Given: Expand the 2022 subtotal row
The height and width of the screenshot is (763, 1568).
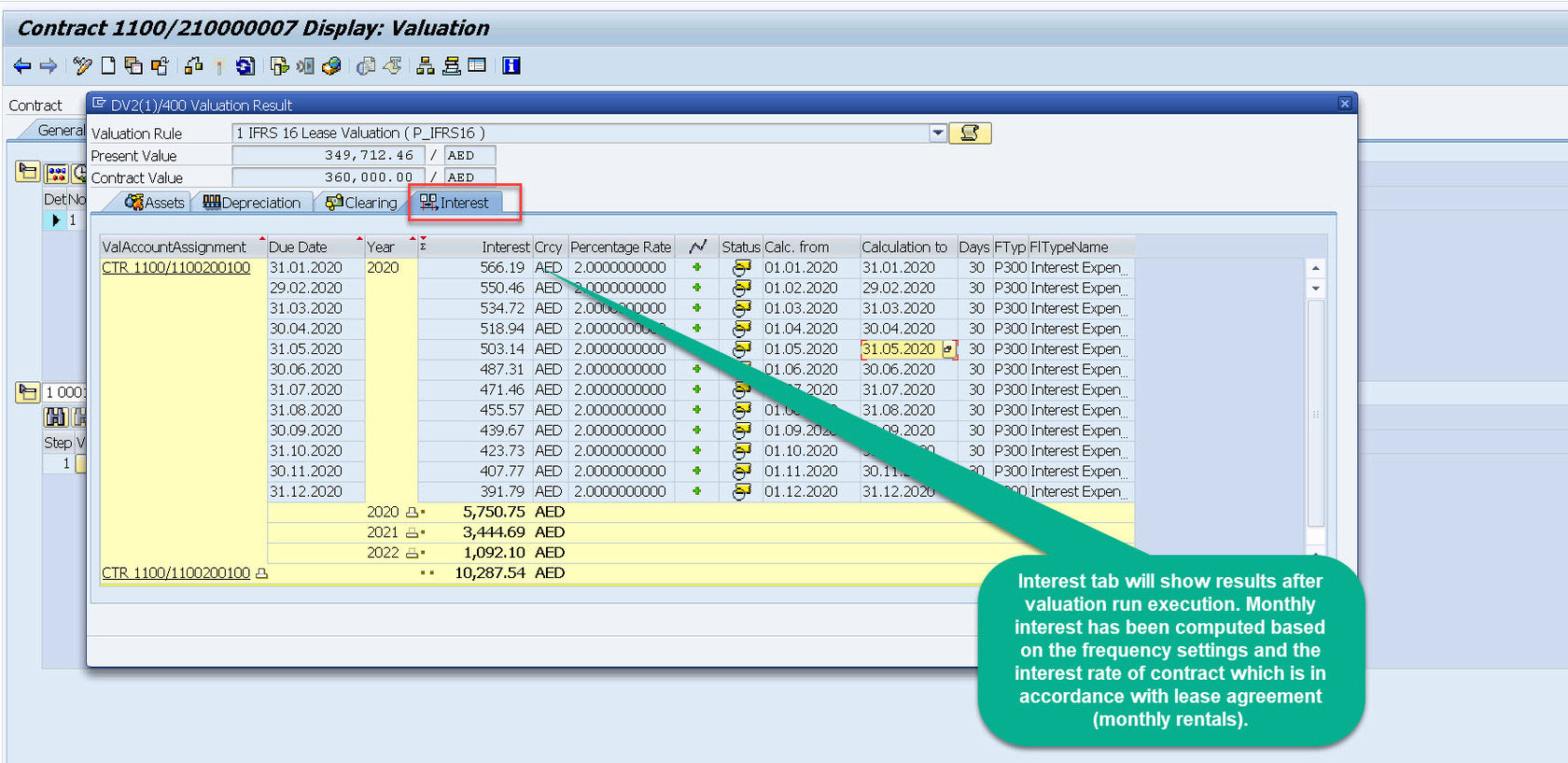Looking at the screenshot, I should click(x=412, y=554).
